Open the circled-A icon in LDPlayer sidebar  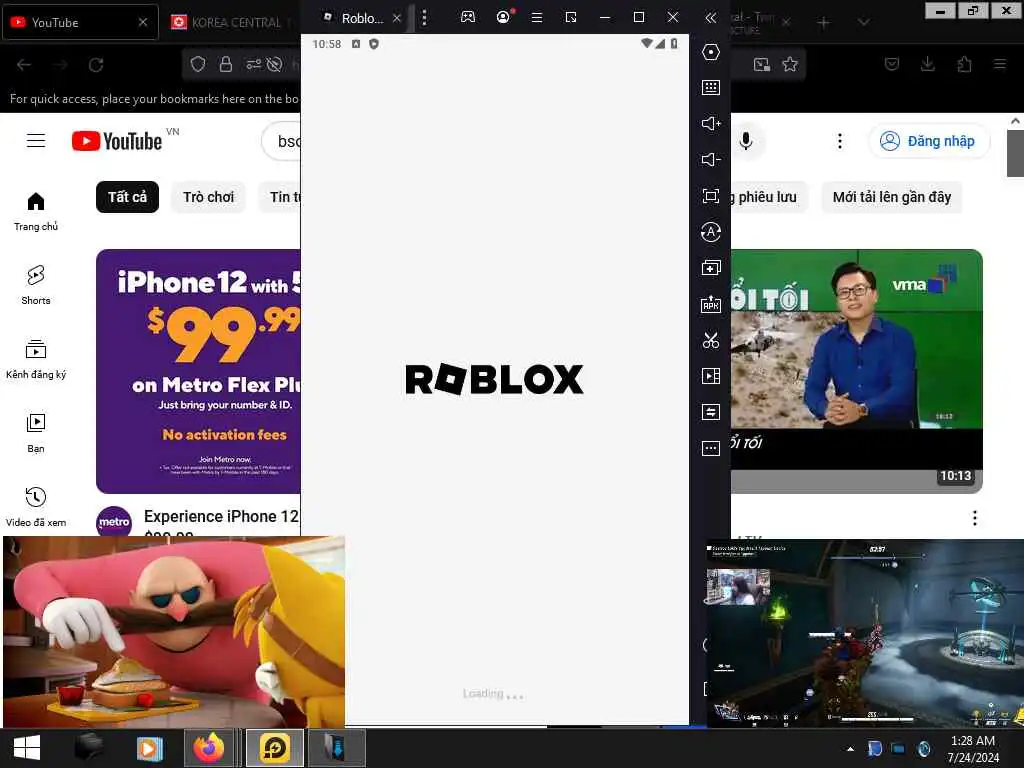click(x=711, y=232)
